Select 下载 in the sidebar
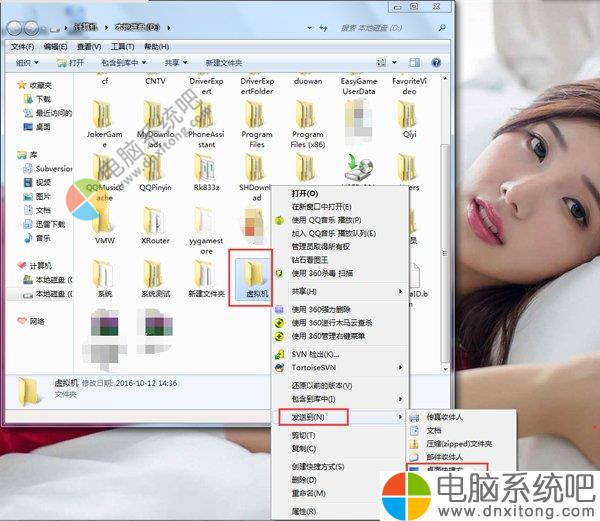Screen dimensions: 600x521 [x=37, y=99]
